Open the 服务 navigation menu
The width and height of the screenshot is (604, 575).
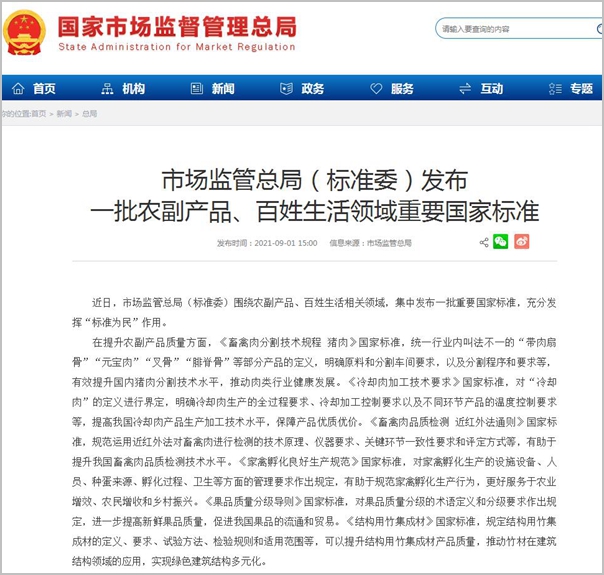[402, 89]
